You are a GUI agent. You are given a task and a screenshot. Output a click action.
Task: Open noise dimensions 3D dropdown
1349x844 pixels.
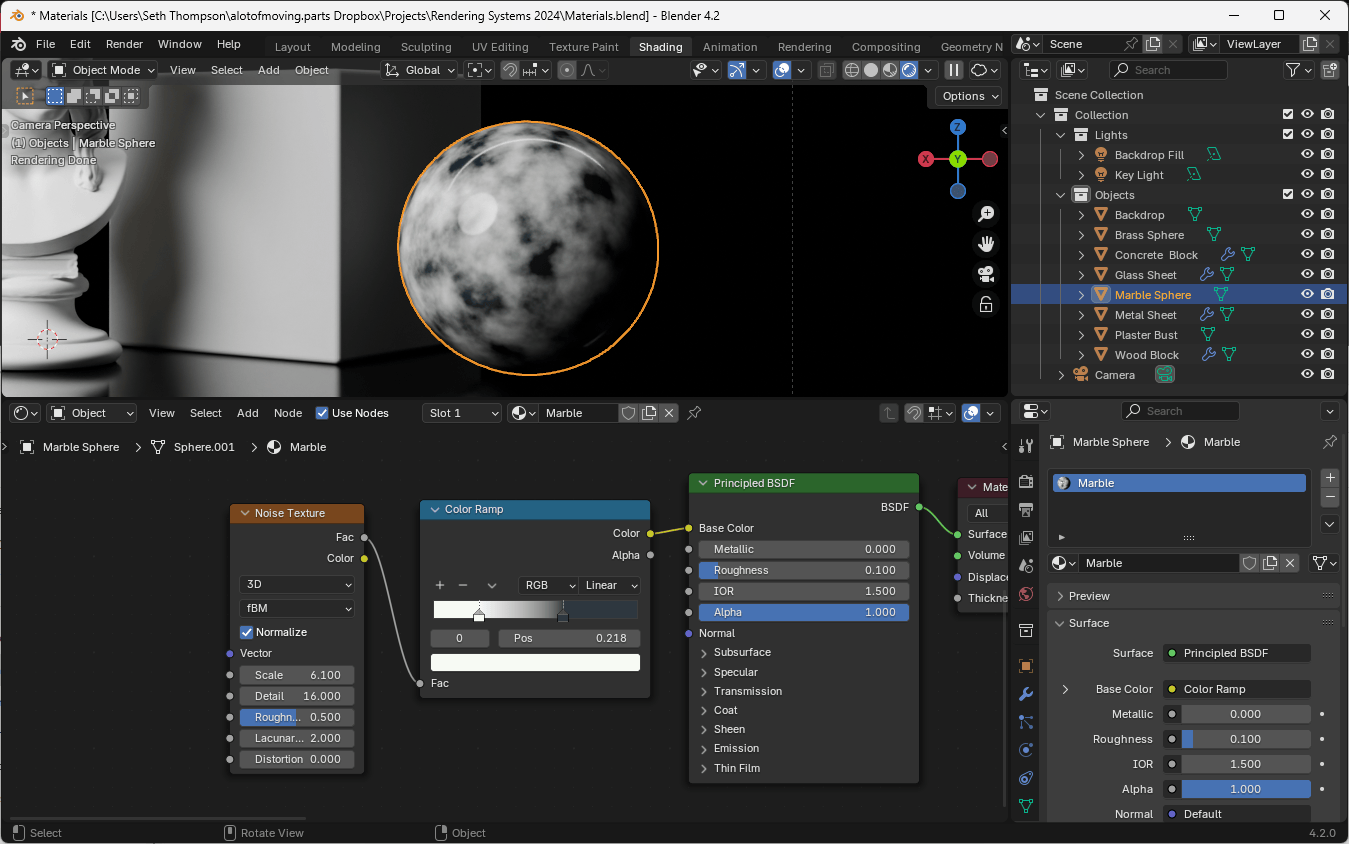(x=296, y=584)
